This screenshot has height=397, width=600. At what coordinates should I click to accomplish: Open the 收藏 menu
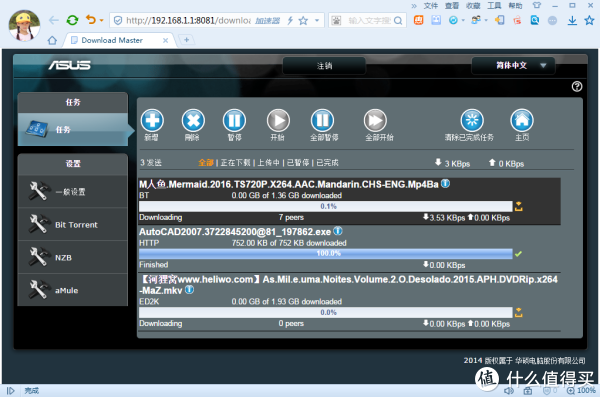tap(473, 6)
